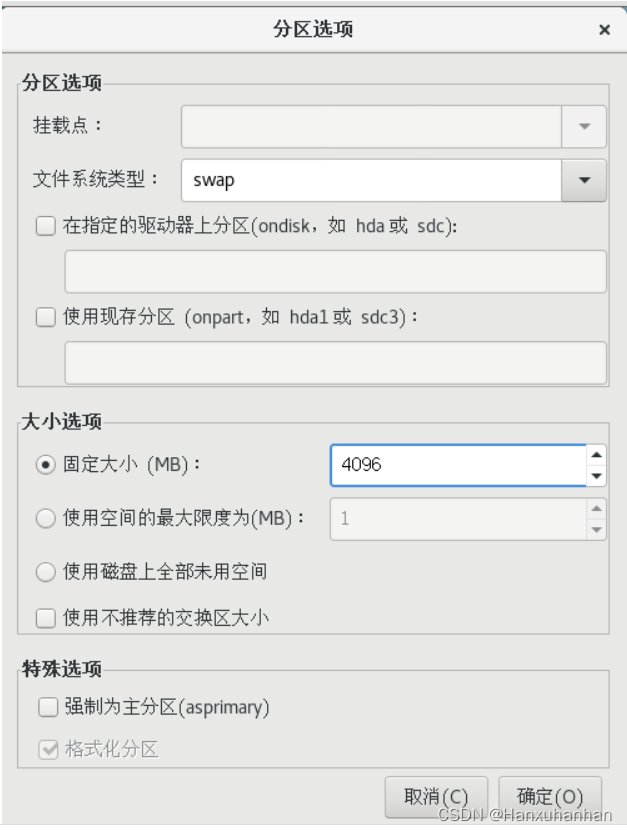Enable 在指定的驱动器上分区(ondisk) option
This screenshot has width=627, height=831.
tap(45, 227)
